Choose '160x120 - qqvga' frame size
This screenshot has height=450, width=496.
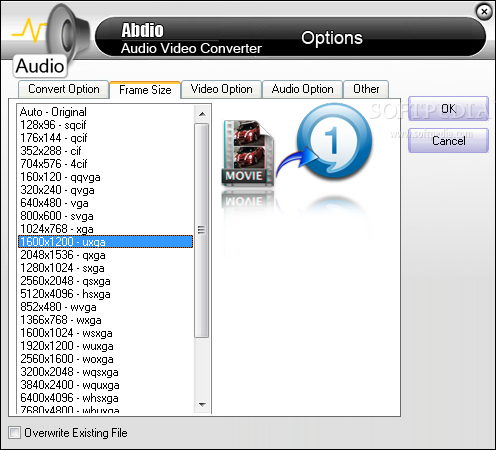[x=105, y=177]
